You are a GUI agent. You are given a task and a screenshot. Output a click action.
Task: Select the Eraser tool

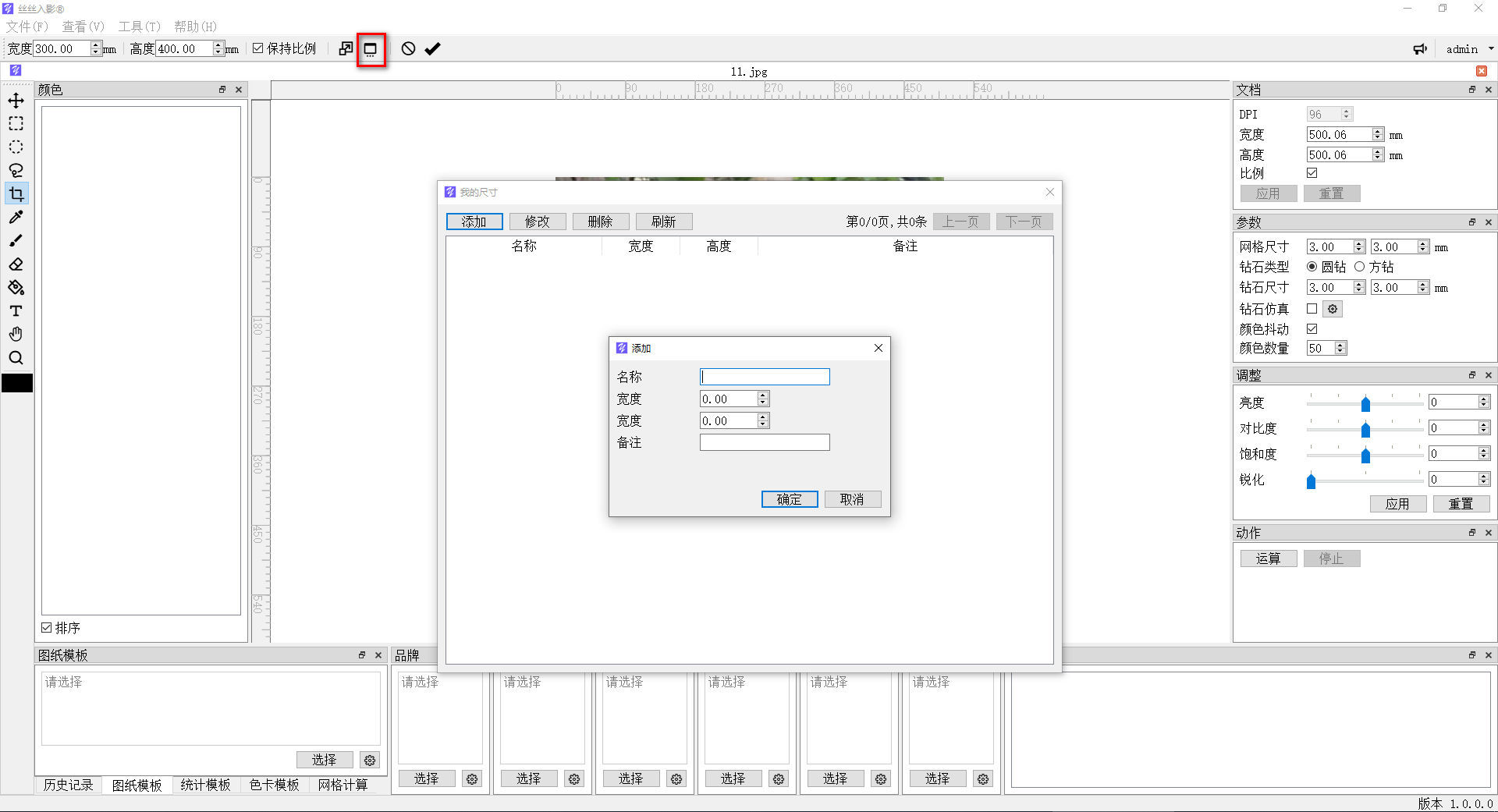coord(16,264)
